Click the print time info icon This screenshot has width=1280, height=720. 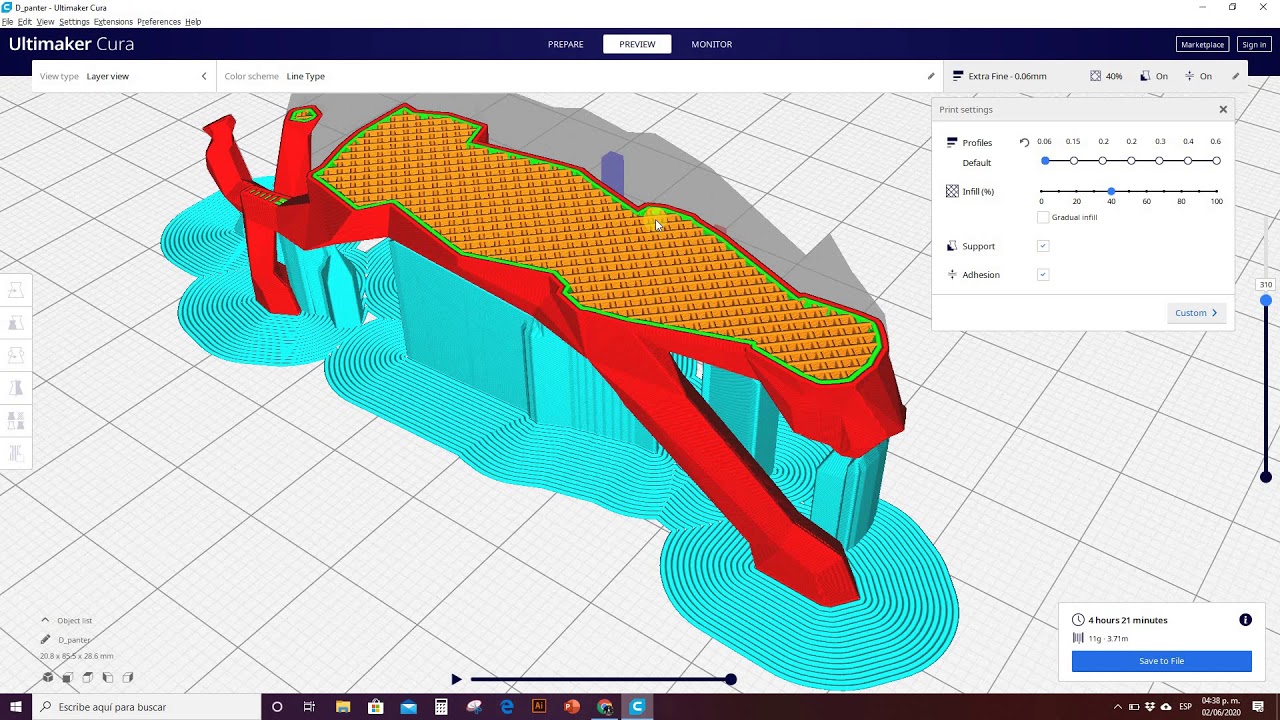coord(1245,620)
